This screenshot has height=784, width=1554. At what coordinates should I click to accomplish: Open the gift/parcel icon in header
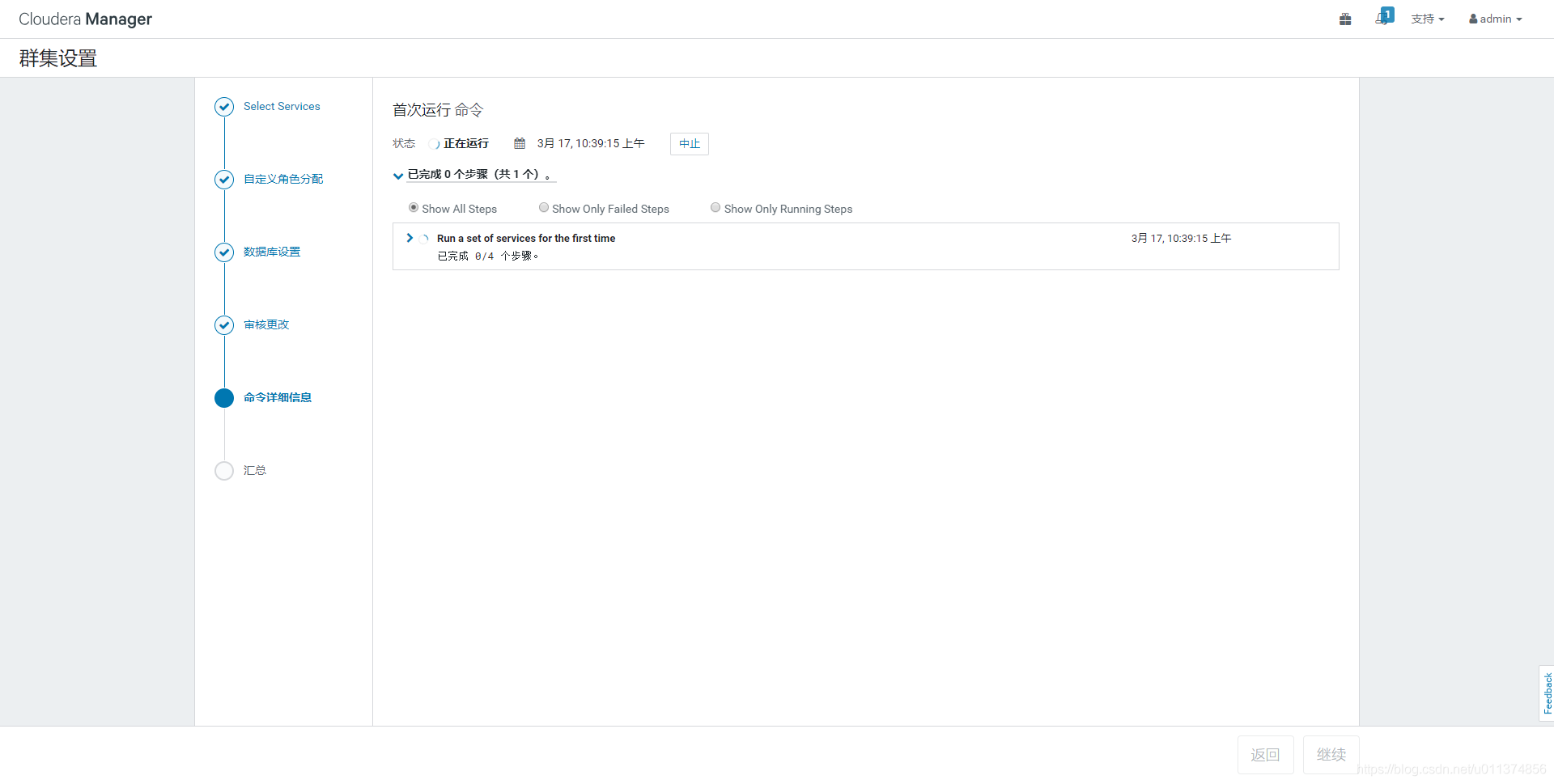1345,19
